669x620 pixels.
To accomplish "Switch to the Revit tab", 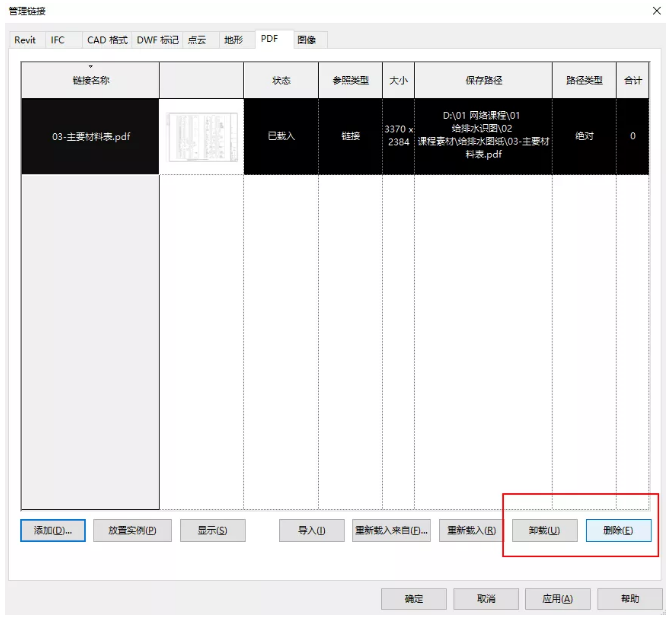I will [25, 40].
